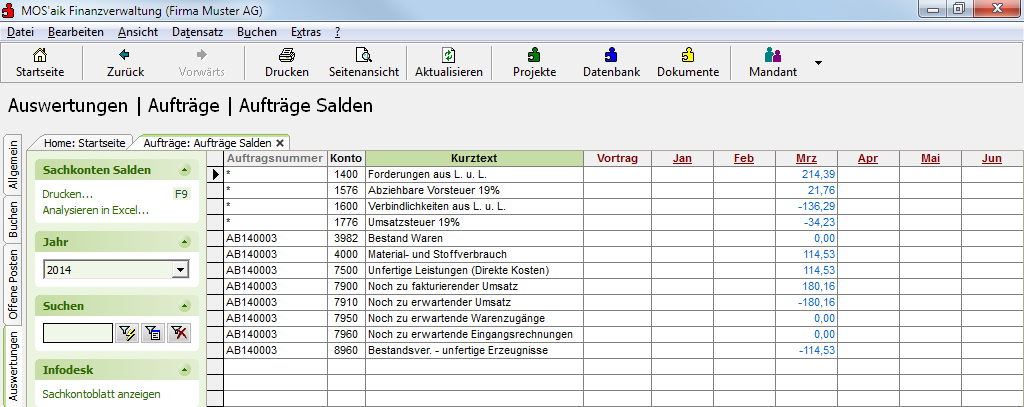Click the Zurück back arrow
The height and width of the screenshot is (407, 1024).
pyautogui.click(x=125, y=55)
